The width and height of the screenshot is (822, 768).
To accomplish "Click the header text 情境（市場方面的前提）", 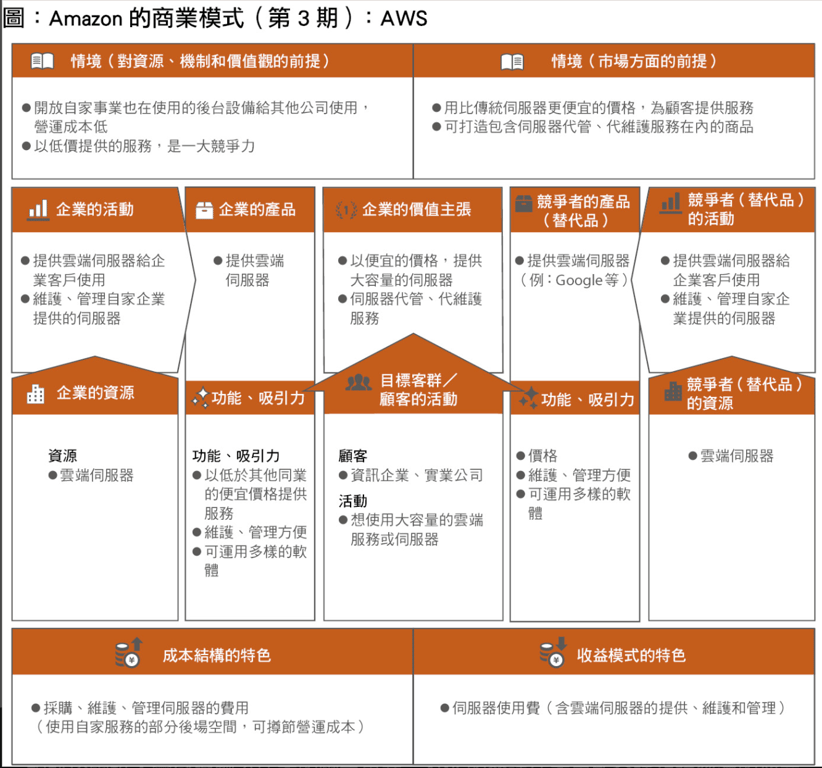I will click(634, 61).
